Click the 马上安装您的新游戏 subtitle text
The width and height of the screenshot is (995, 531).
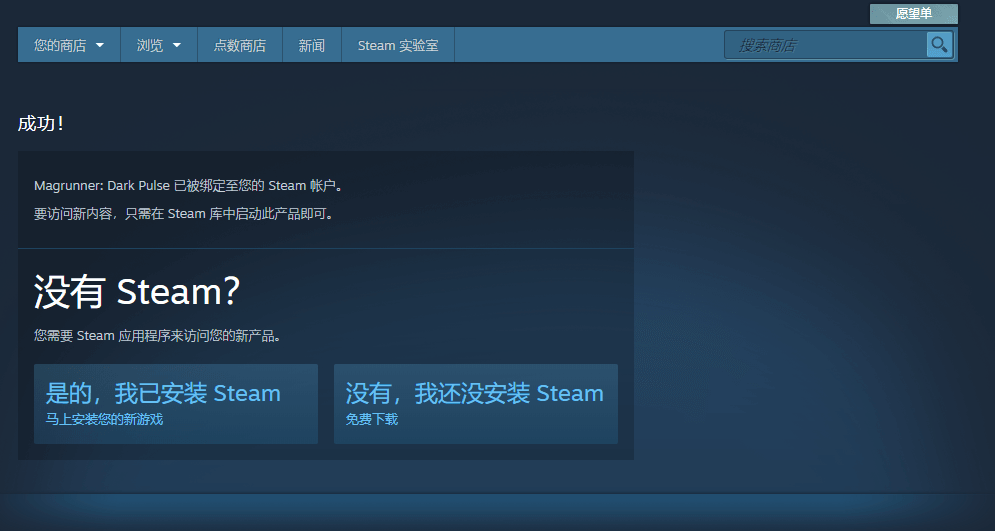point(104,420)
